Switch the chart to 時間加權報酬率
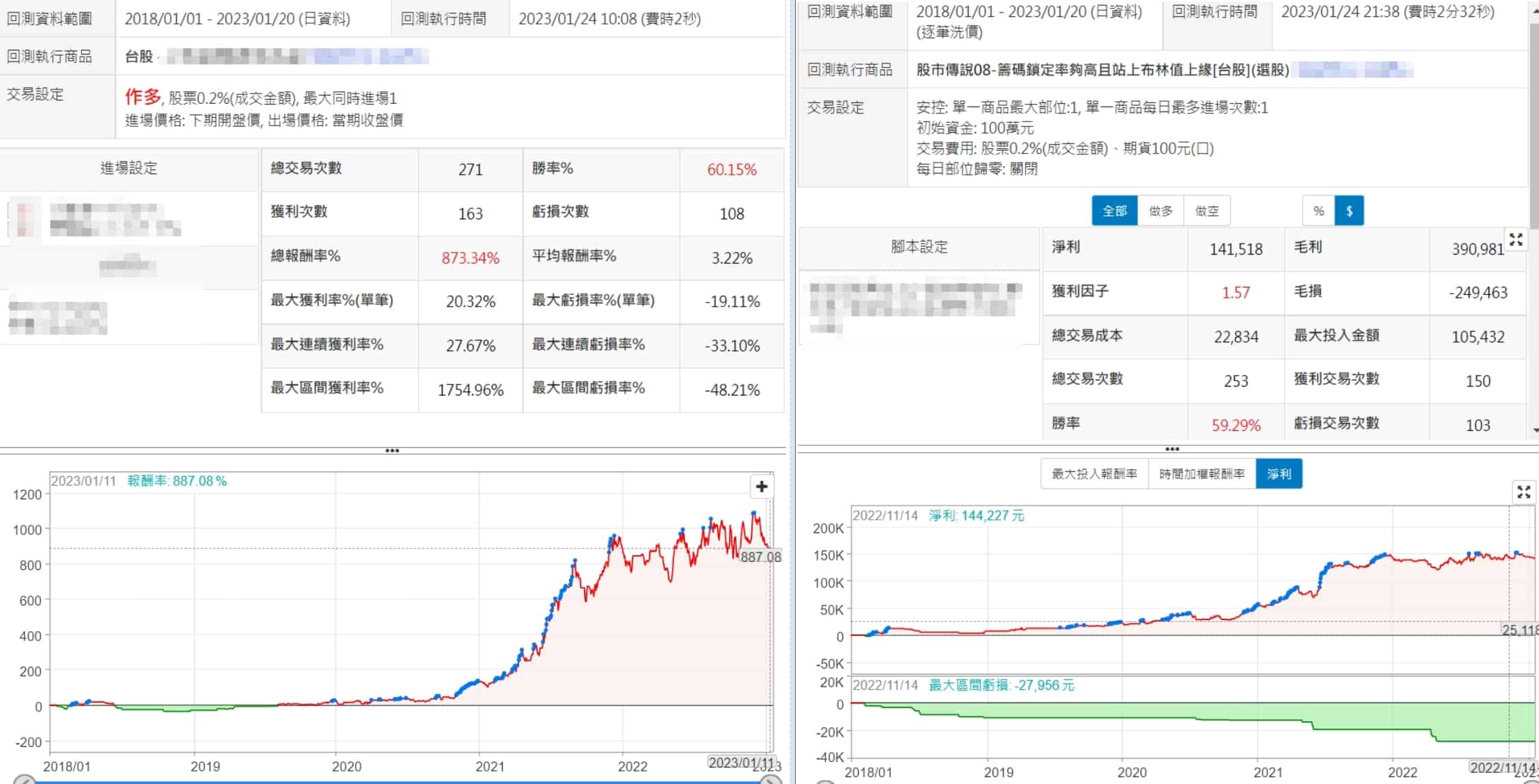 [1202, 474]
